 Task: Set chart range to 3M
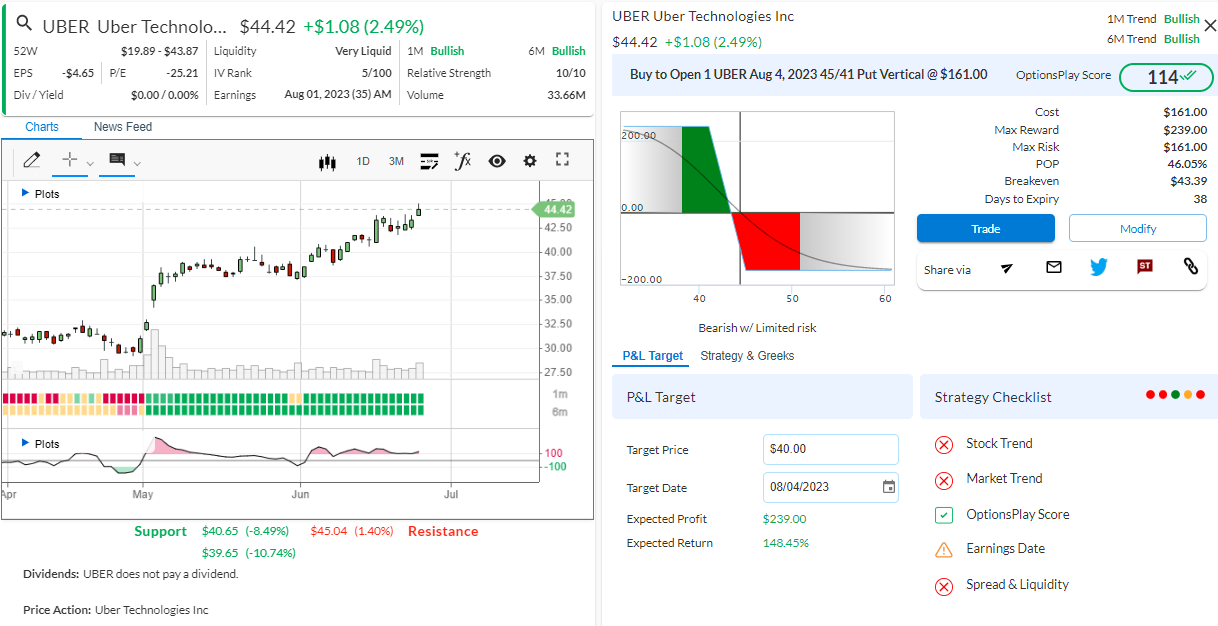click(396, 161)
